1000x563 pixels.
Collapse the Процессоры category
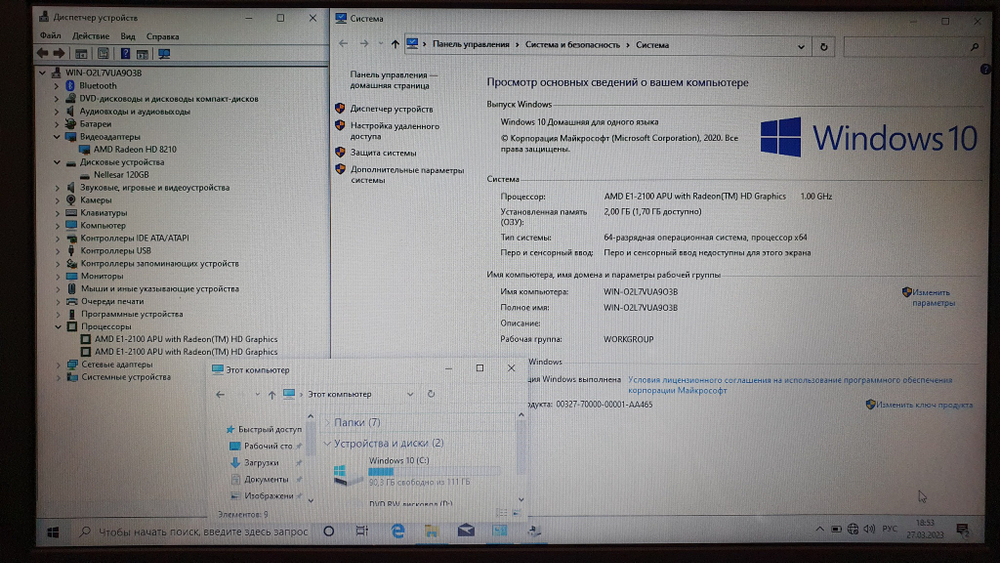[x=58, y=326]
